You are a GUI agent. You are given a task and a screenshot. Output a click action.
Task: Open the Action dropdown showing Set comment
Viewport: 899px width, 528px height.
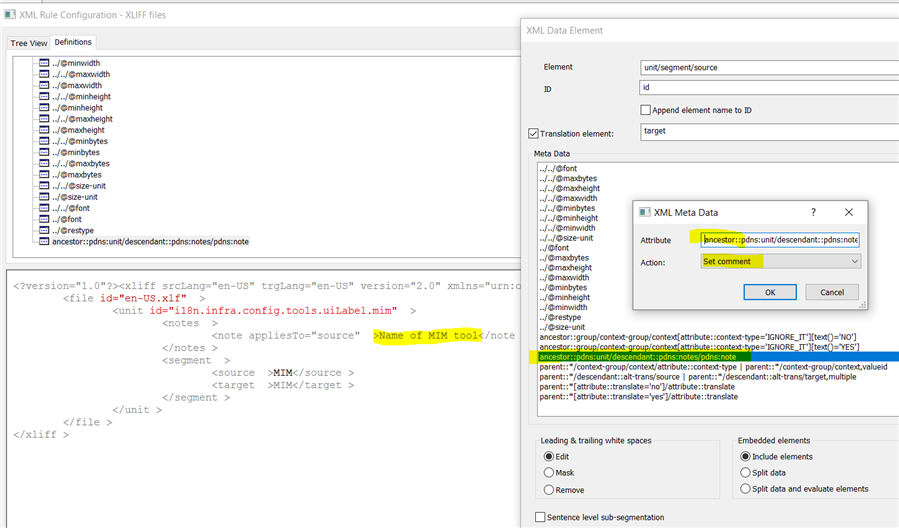coord(780,261)
